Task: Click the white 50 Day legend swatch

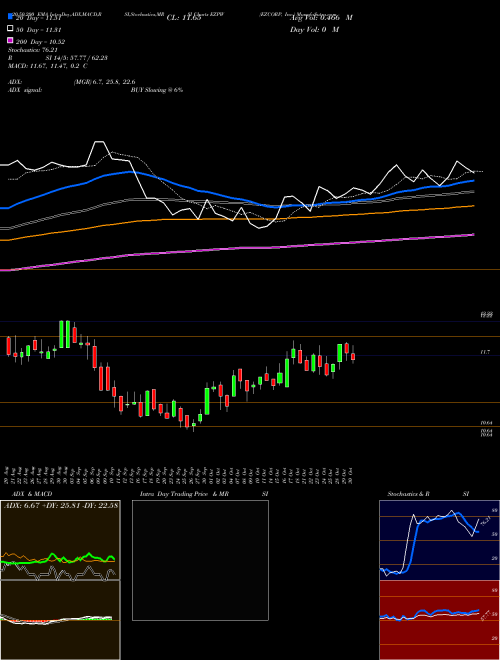Action: pyautogui.click(x=11, y=29)
